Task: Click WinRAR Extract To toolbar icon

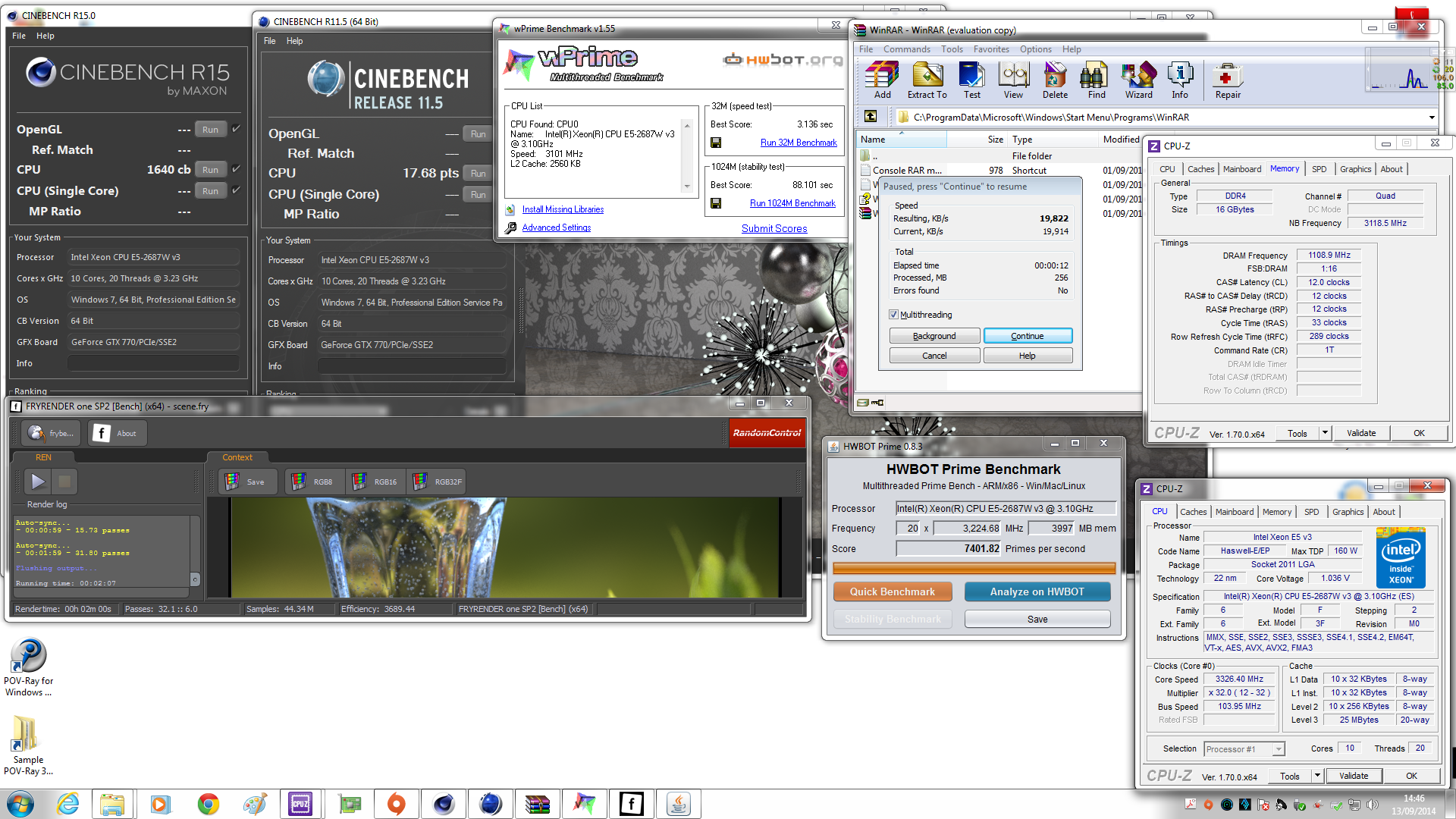Action: 927,81
